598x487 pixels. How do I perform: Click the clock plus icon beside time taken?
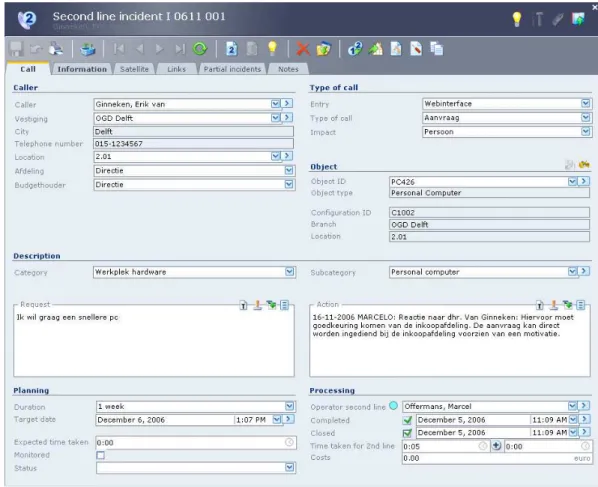pos(496,445)
